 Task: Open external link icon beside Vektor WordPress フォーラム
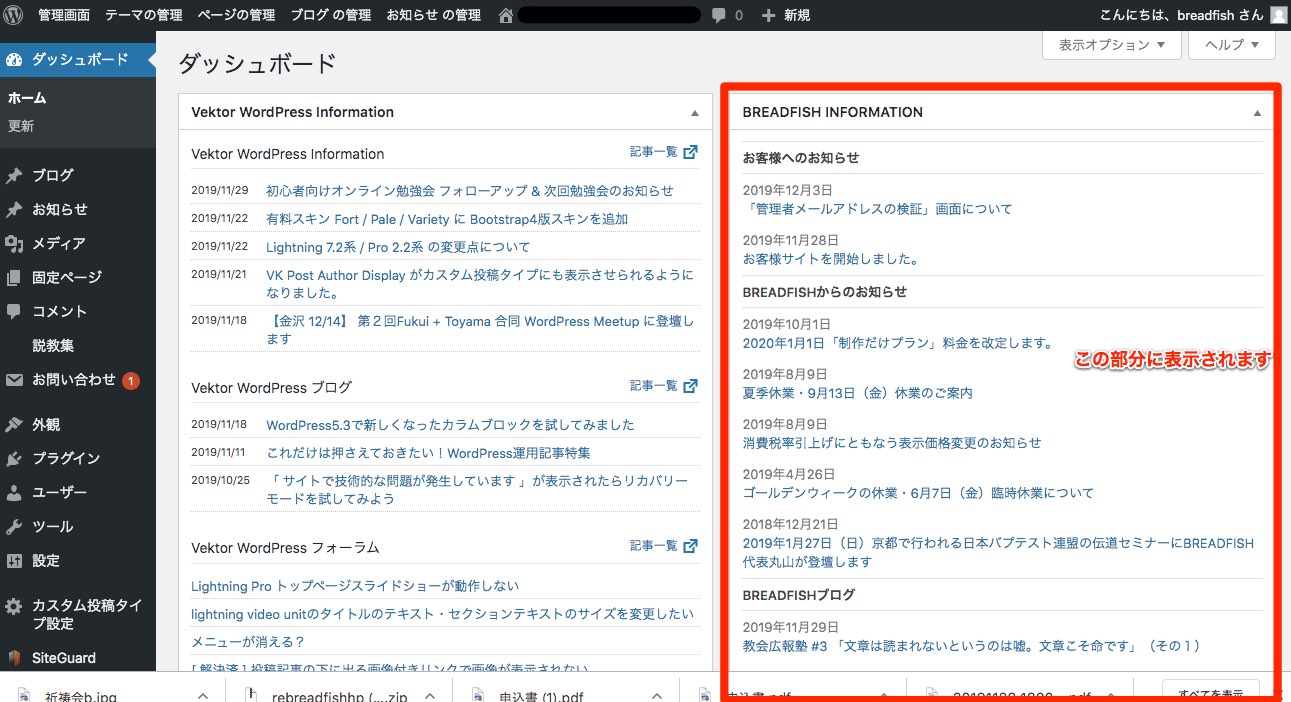[x=690, y=546]
